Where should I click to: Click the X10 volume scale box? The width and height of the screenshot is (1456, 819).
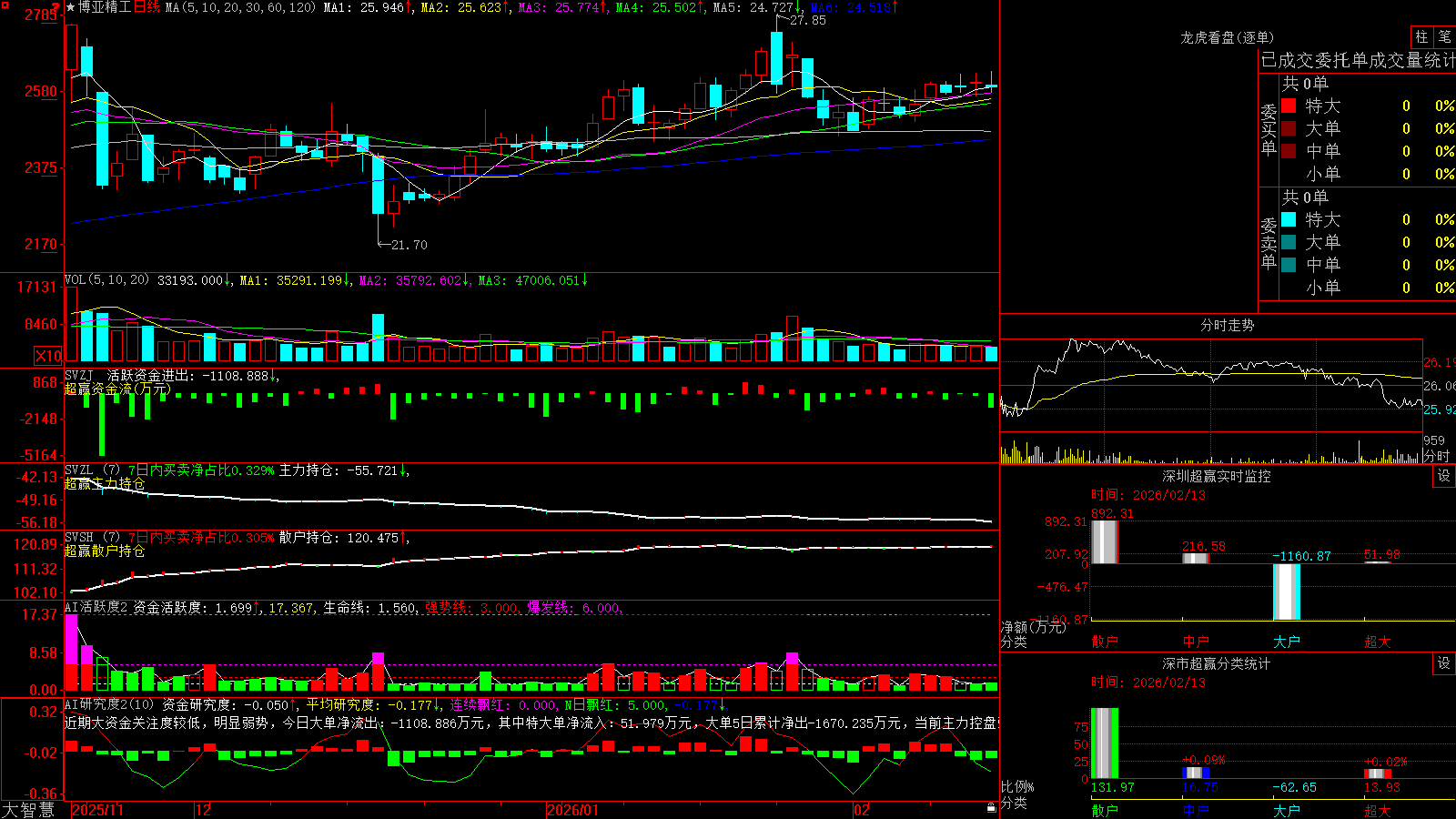click(x=48, y=356)
